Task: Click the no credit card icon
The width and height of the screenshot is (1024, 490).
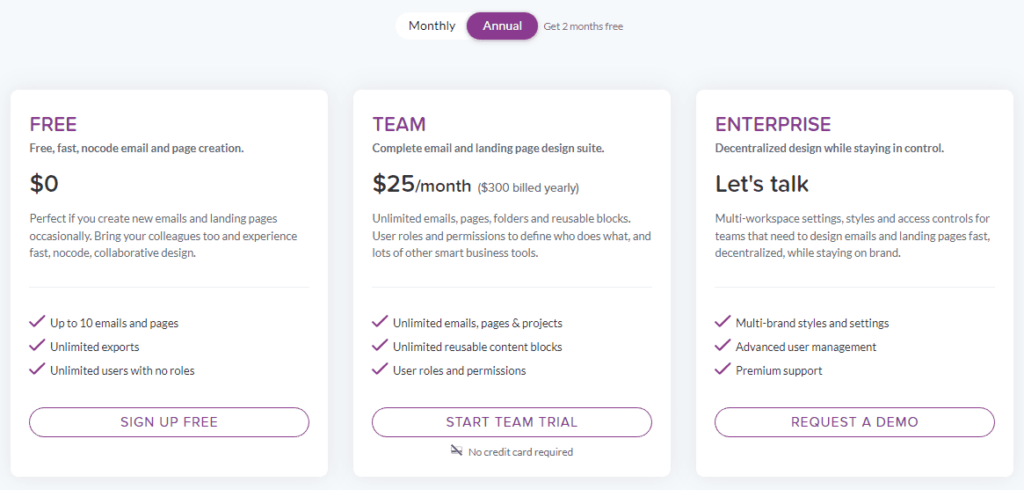Action: (457, 451)
